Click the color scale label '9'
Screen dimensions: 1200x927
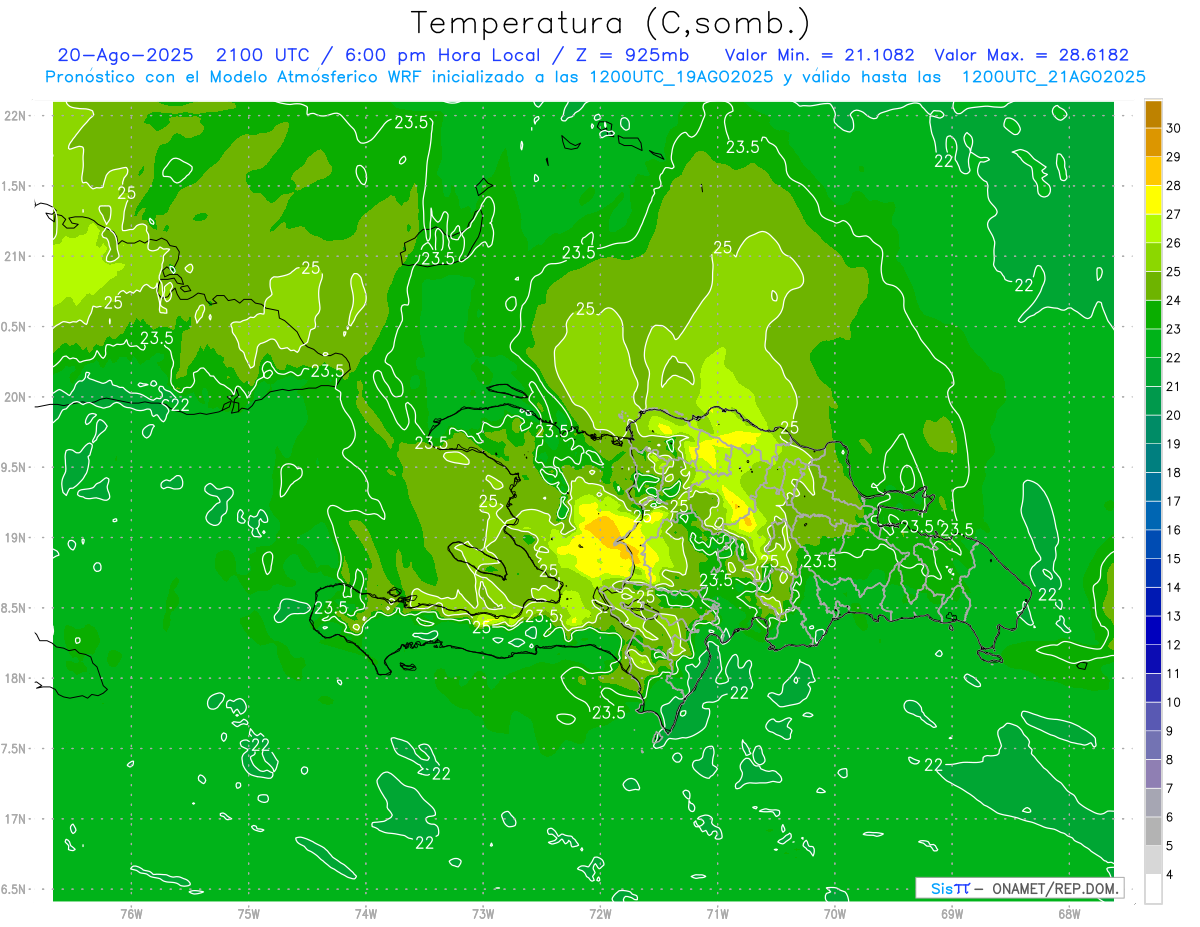[x=1170, y=731]
